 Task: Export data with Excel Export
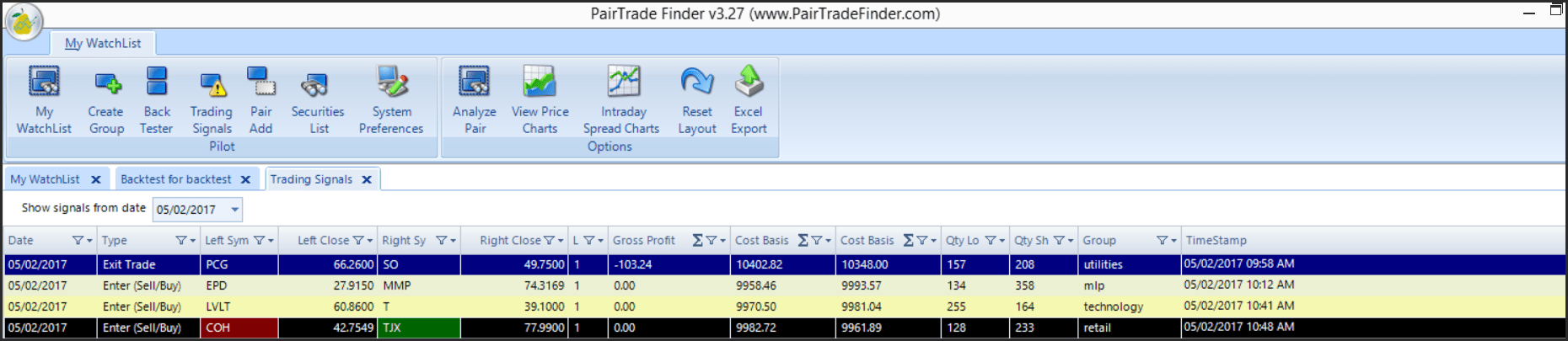point(749,99)
